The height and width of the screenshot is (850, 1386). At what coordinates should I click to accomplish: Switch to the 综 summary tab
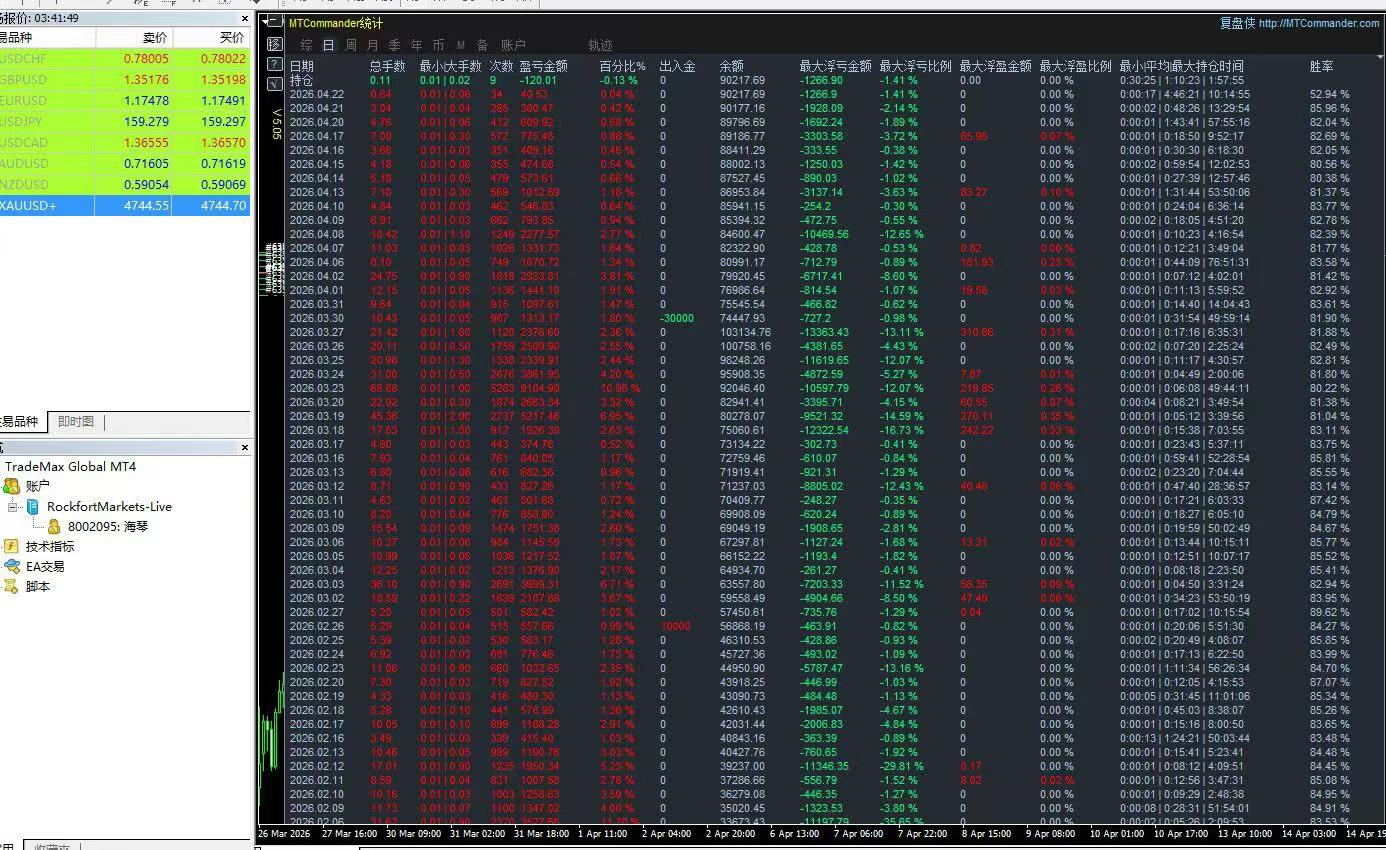coord(307,45)
